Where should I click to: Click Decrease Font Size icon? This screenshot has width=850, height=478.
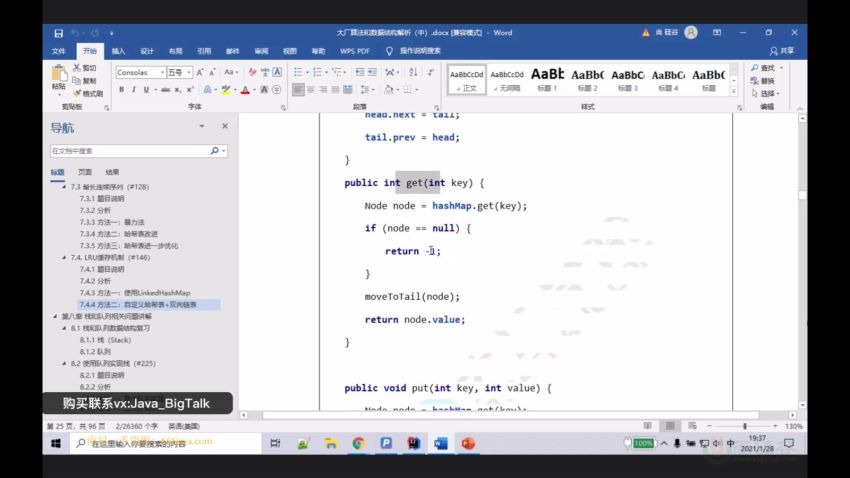pos(212,72)
